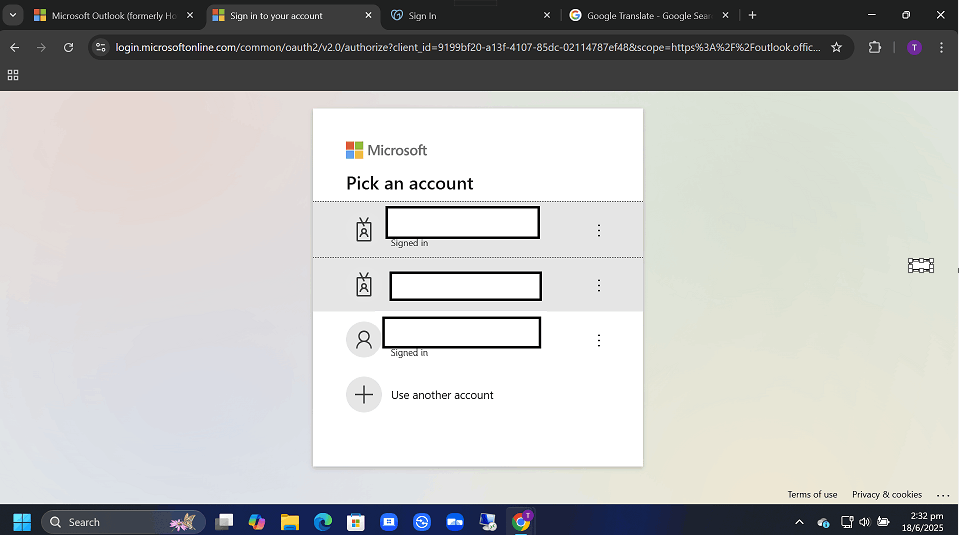Screen dimensions: 959x535
Task: Open Google Chrome from the taskbar
Action: 520,522
